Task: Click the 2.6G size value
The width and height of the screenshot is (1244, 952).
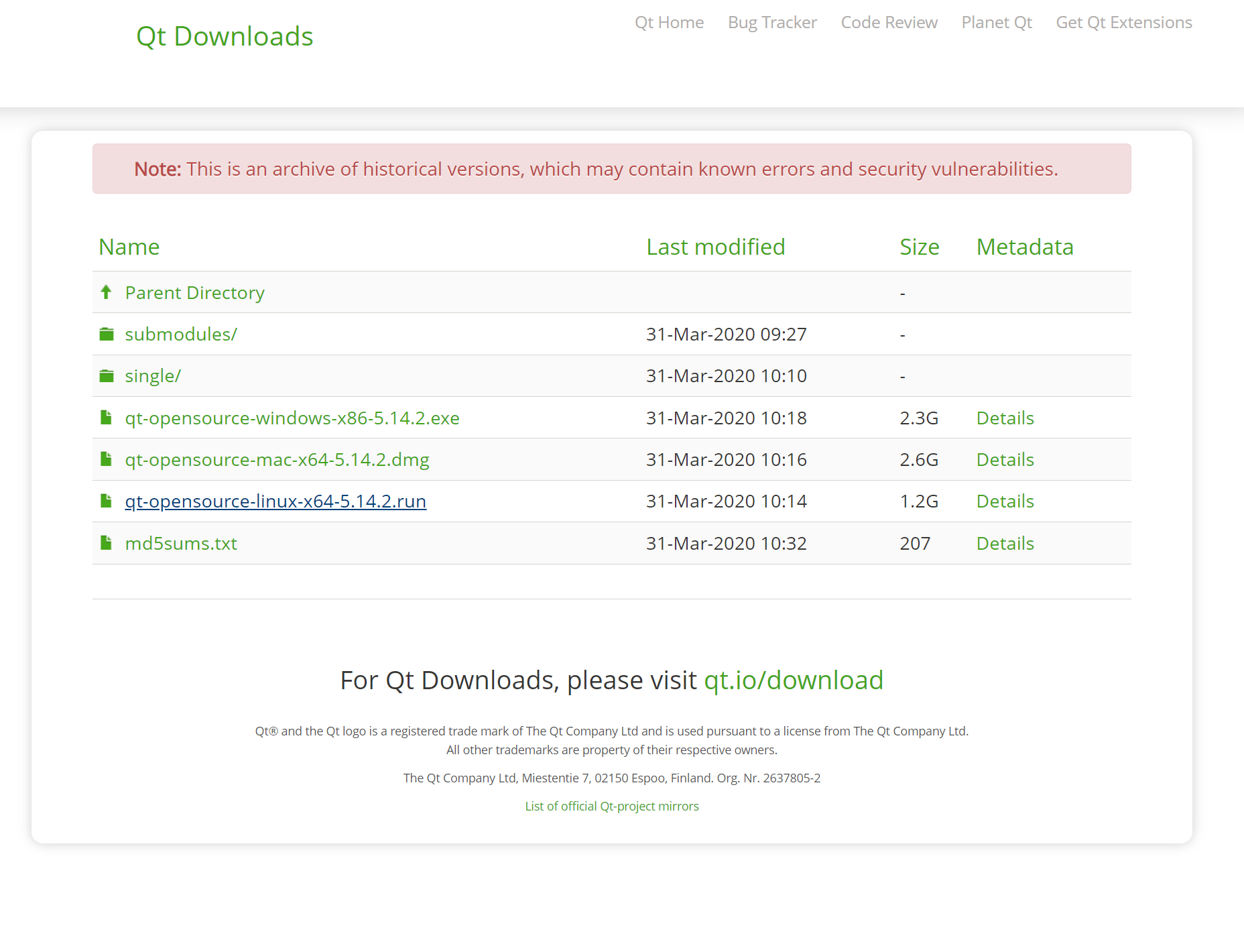Action: 919,460
